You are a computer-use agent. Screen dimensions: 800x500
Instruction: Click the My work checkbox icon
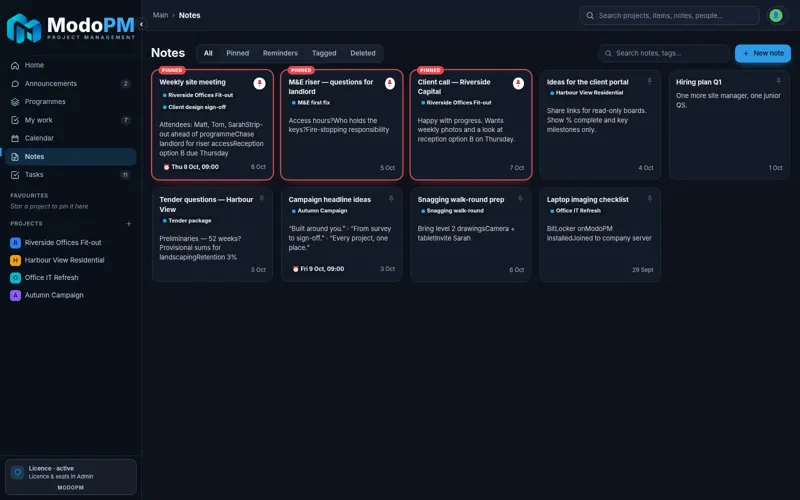click(15, 120)
